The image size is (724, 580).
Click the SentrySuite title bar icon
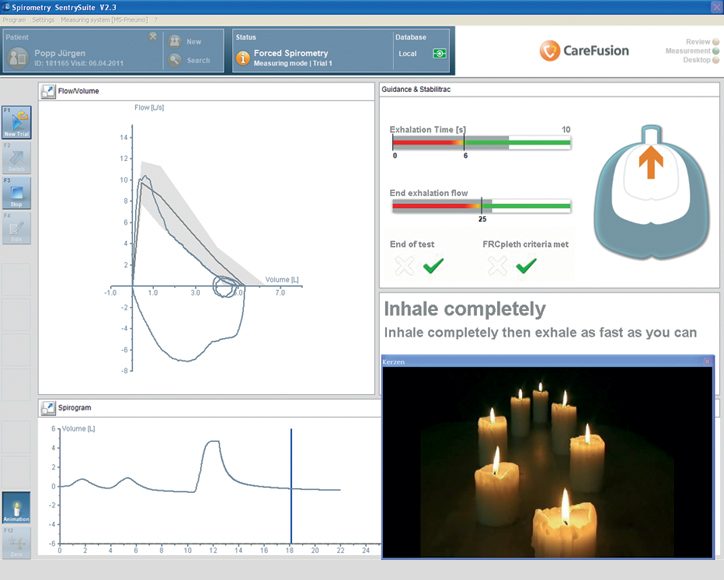(6, 7)
